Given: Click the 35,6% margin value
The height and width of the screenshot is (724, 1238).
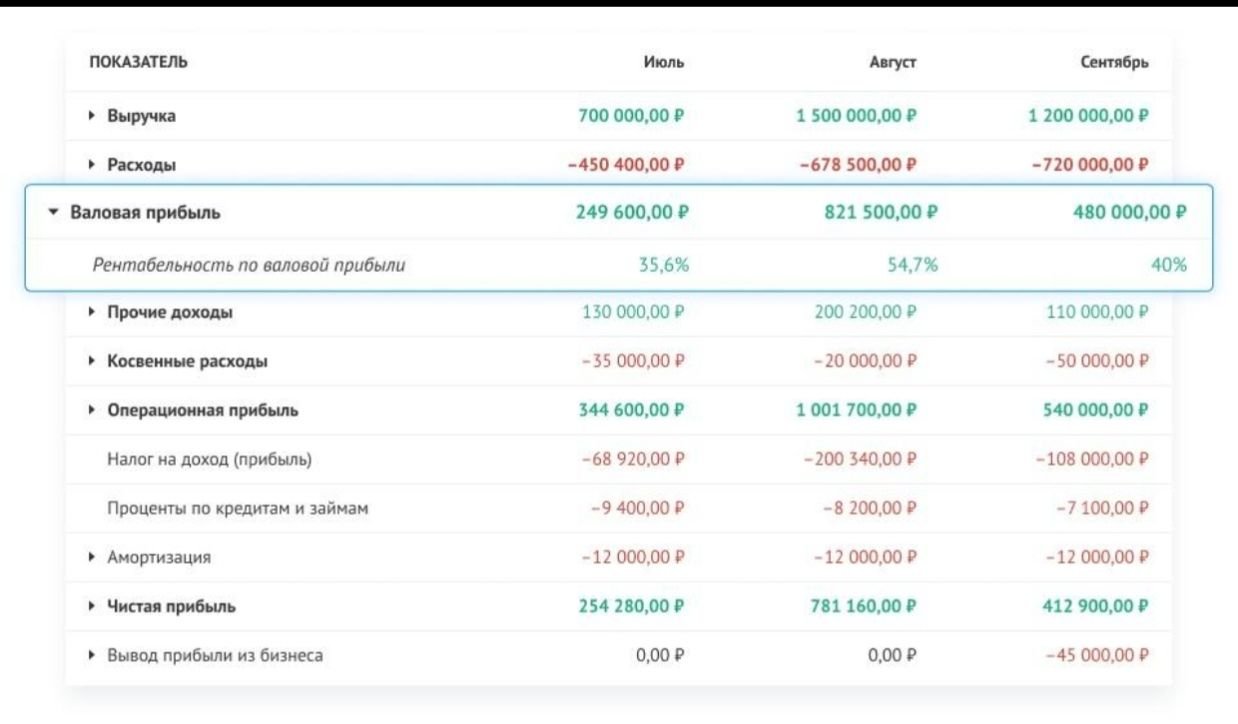Looking at the screenshot, I should click(664, 266).
